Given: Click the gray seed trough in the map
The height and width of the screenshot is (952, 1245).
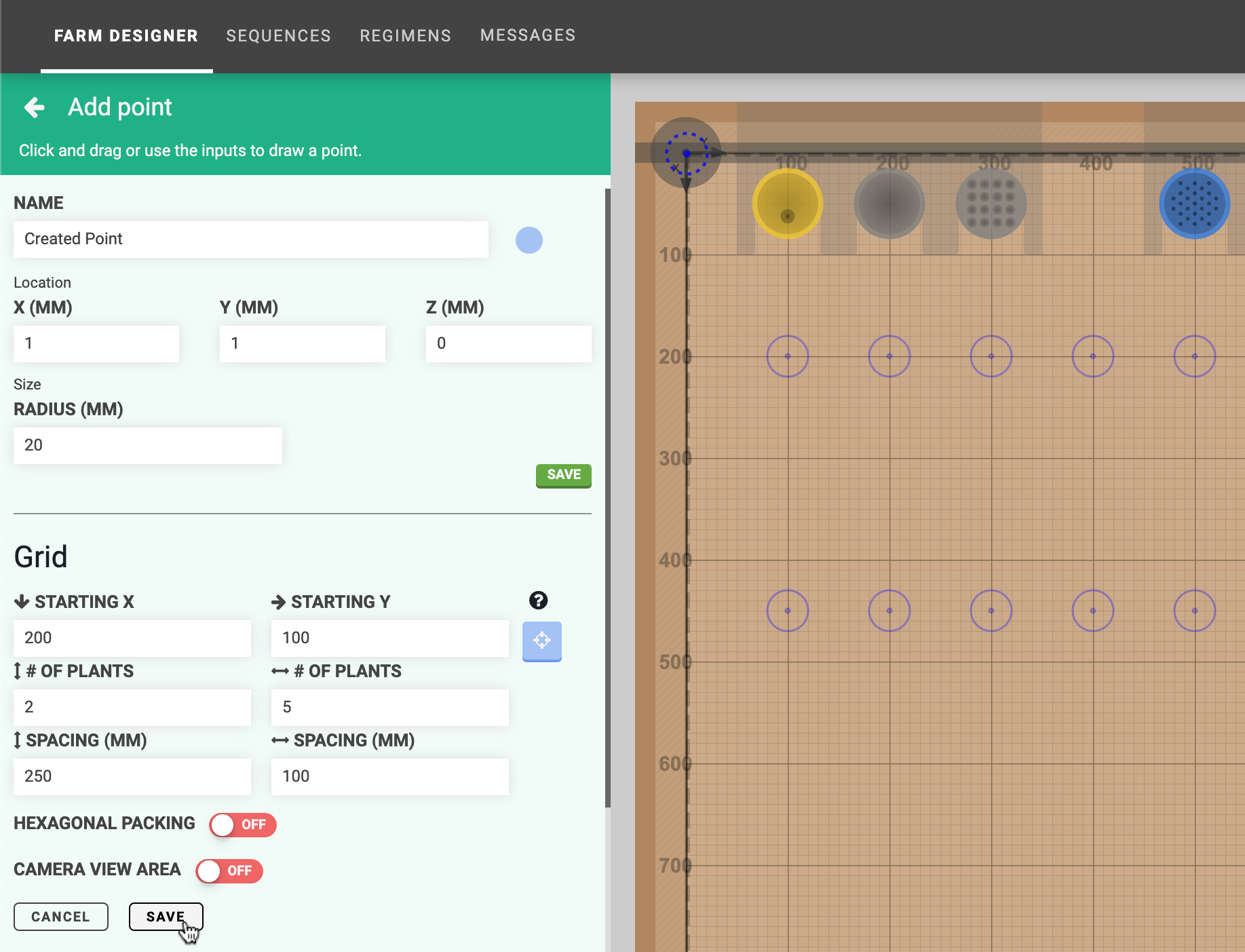Looking at the screenshot, I should point(889,204).
